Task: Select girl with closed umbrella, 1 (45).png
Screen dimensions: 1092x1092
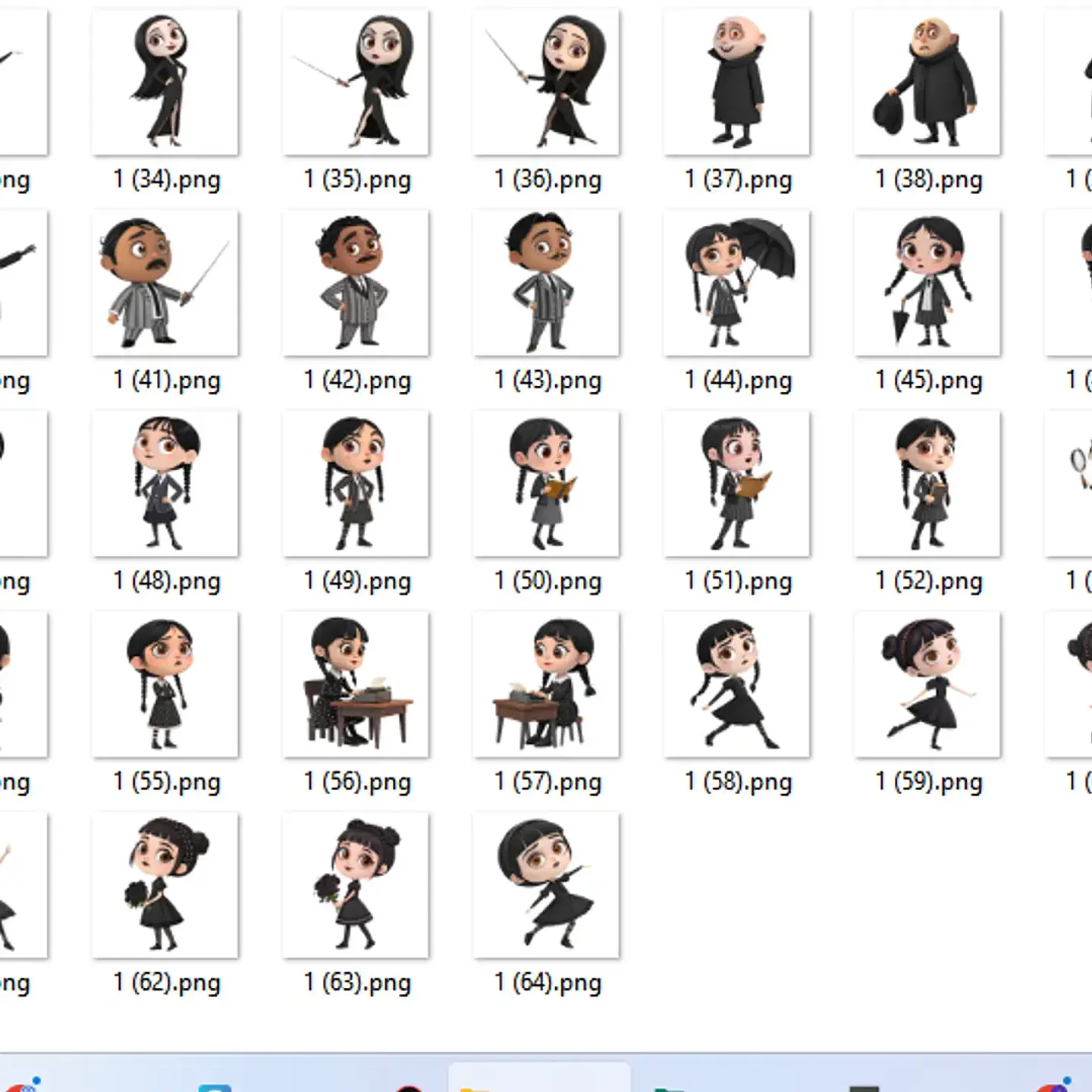Action: tap(927, 283)
